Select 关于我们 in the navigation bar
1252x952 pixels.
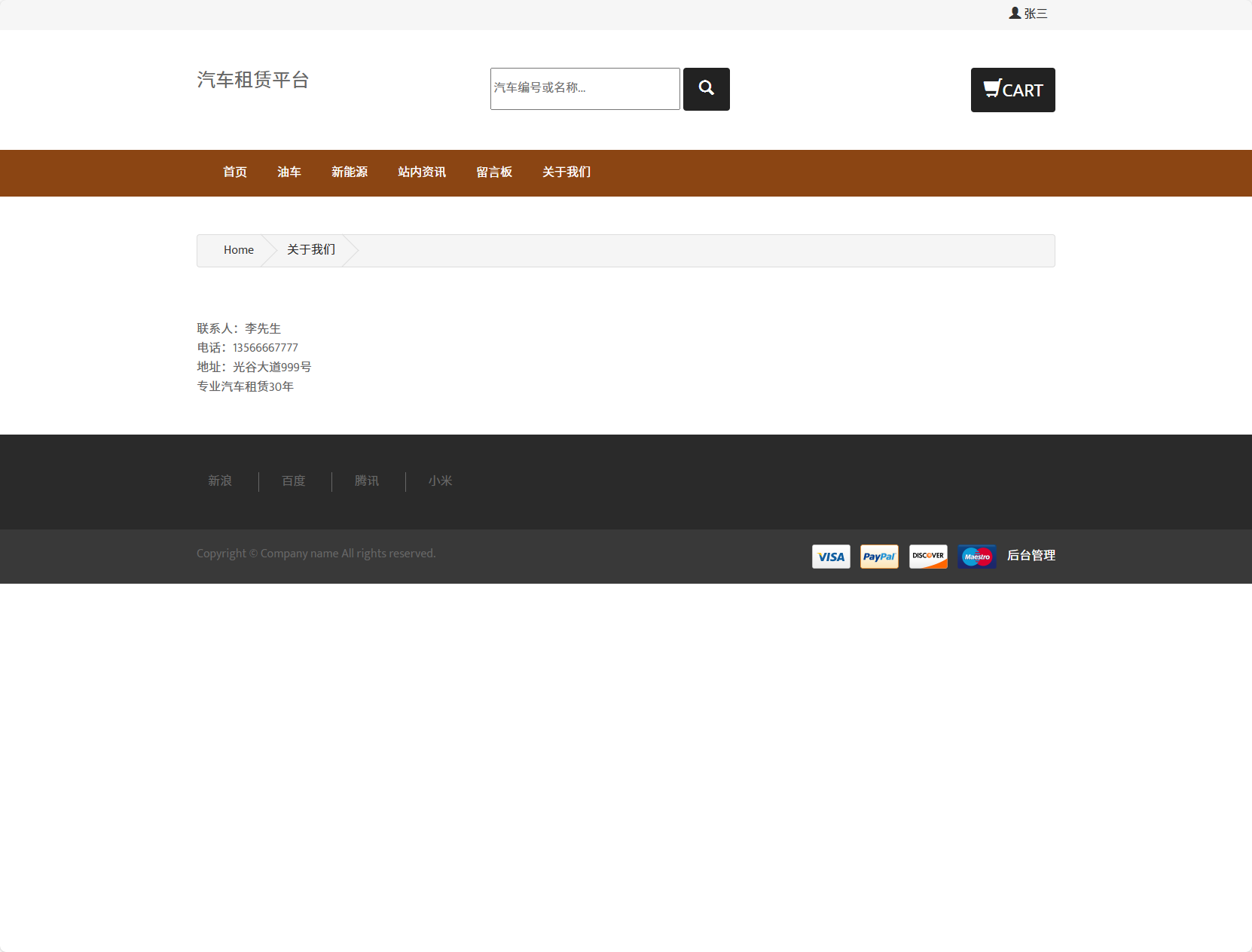tap(566, 172)
